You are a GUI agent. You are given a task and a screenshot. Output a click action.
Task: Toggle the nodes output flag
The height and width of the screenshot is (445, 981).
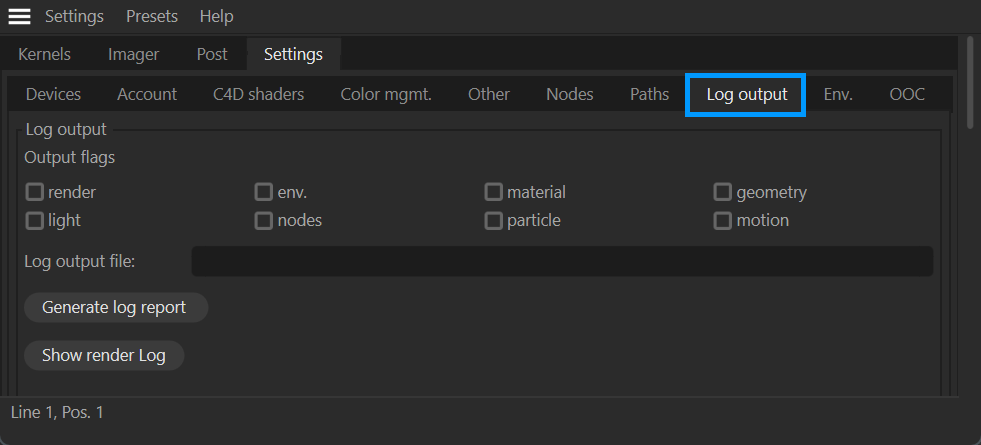click(264, 220)
